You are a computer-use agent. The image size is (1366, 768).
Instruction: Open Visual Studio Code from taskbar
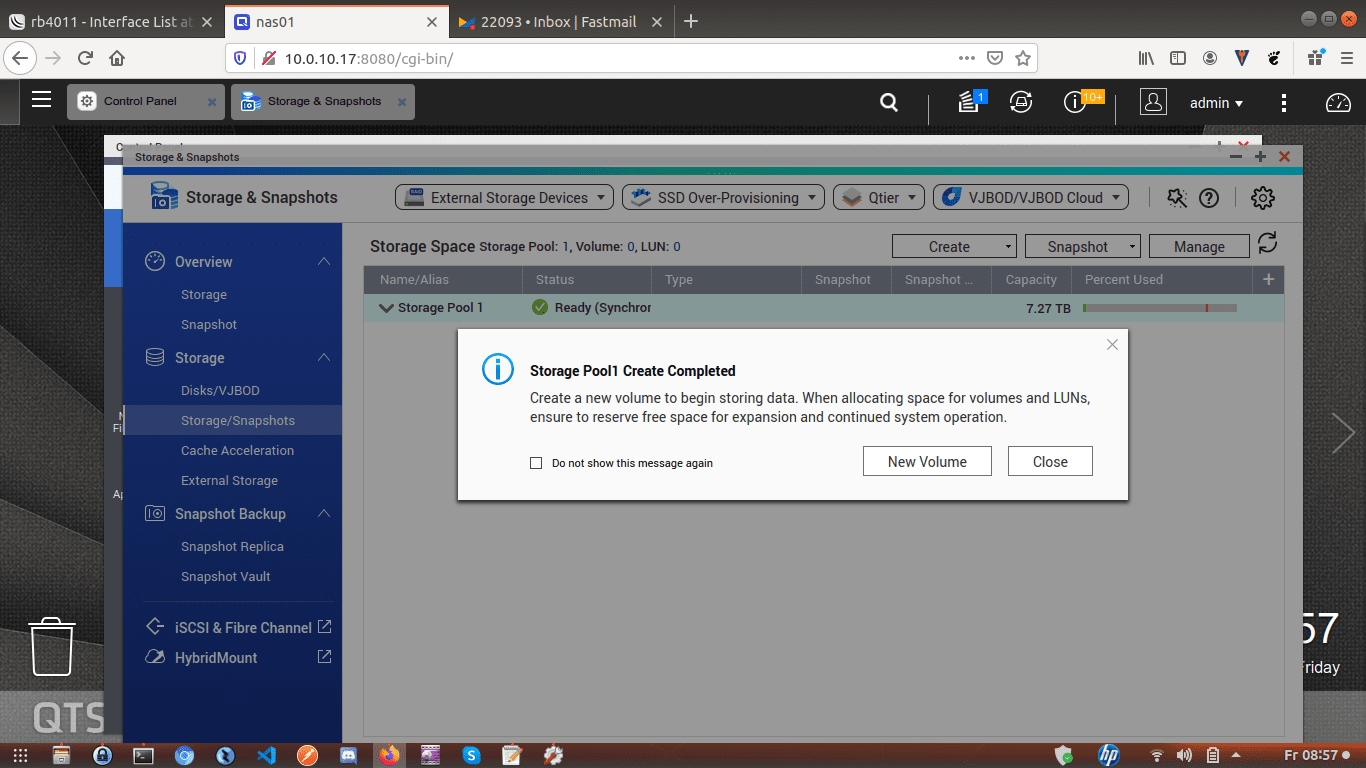[266, 755]
